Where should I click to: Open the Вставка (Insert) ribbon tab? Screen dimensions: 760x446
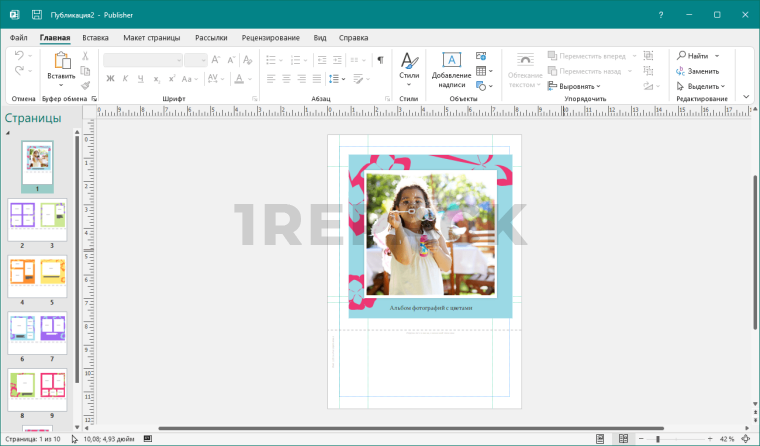[96, 37]
